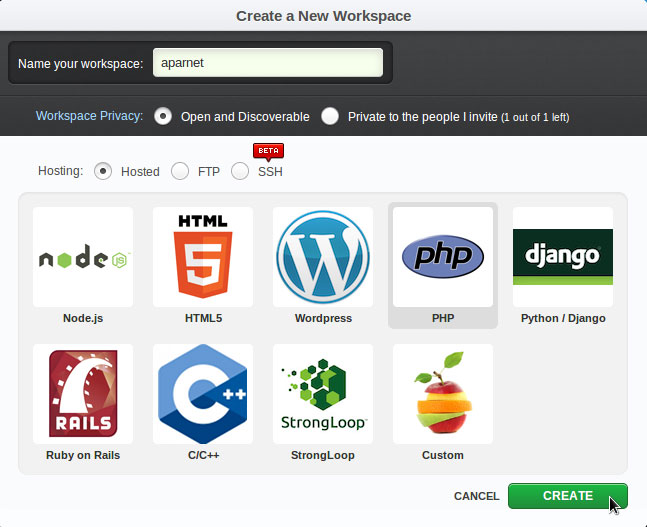Click the PHP caption text
647x527 pixels.
tap(443, 318)
